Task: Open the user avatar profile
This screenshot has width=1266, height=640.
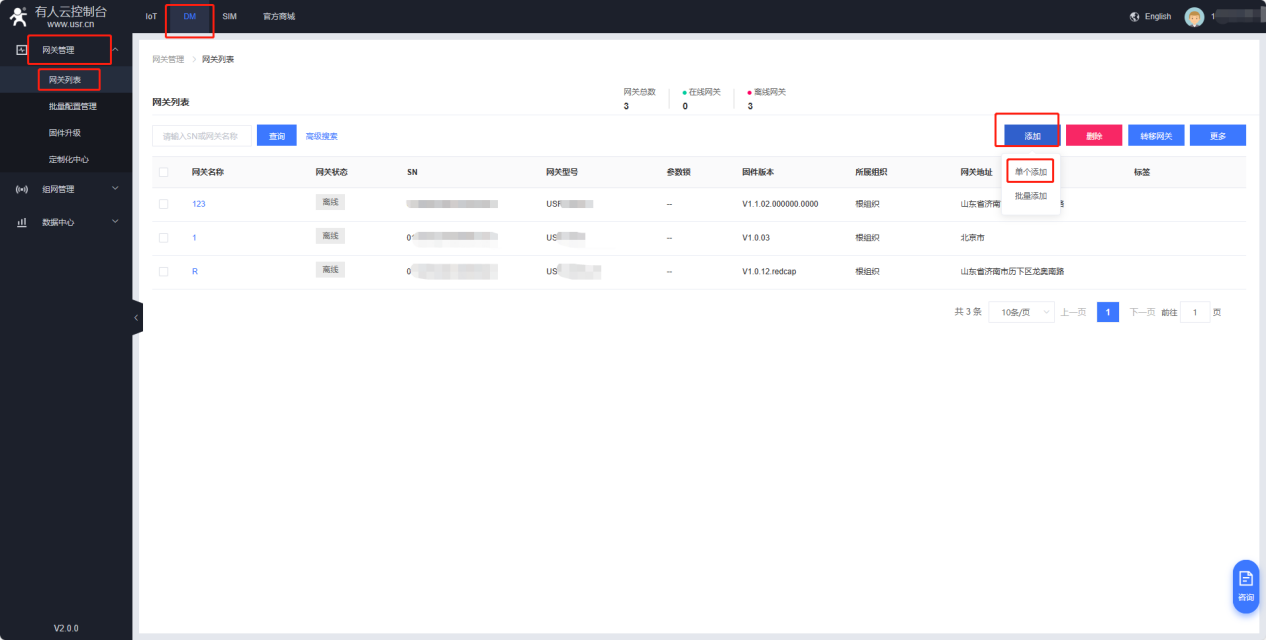Action: (x=1194, y=17)
